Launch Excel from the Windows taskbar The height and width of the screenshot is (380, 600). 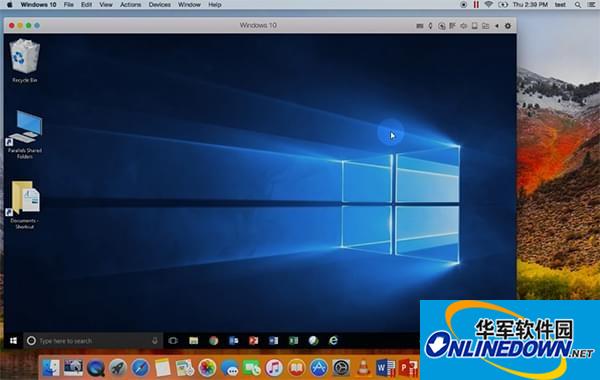293,341
